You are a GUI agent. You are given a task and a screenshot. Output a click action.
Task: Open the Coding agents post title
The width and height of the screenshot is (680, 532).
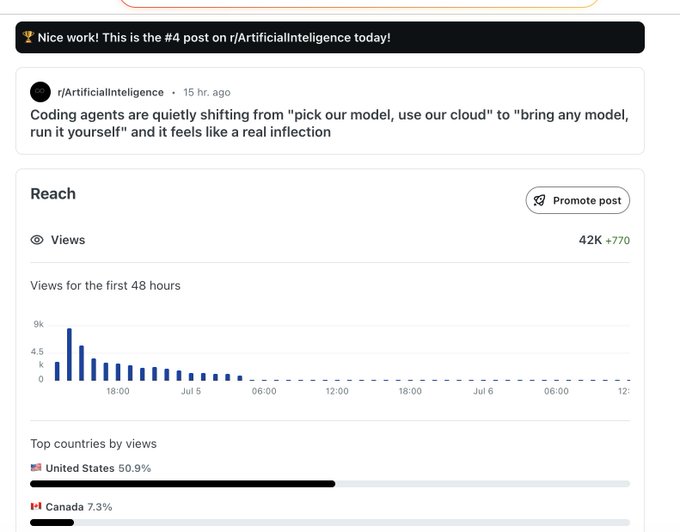point(329,123)
